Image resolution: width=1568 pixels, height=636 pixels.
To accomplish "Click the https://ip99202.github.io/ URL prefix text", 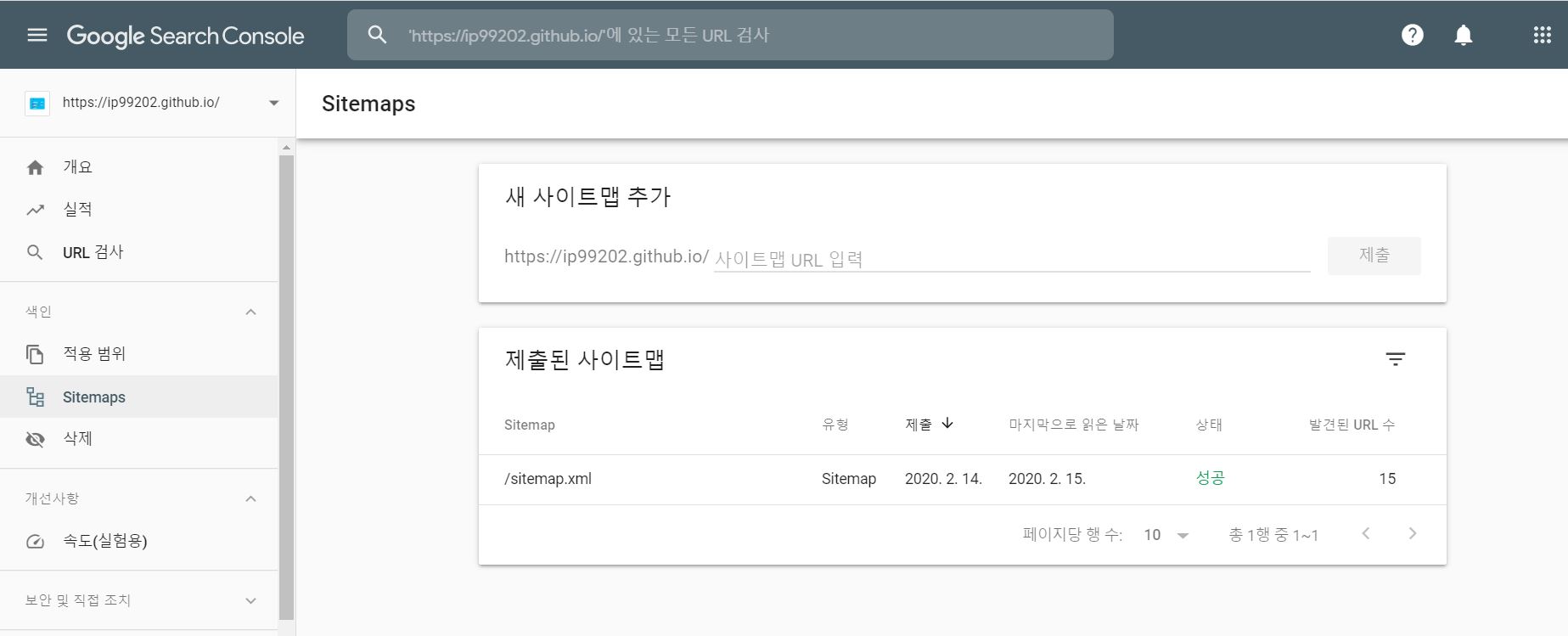I will tap(606, 256).
